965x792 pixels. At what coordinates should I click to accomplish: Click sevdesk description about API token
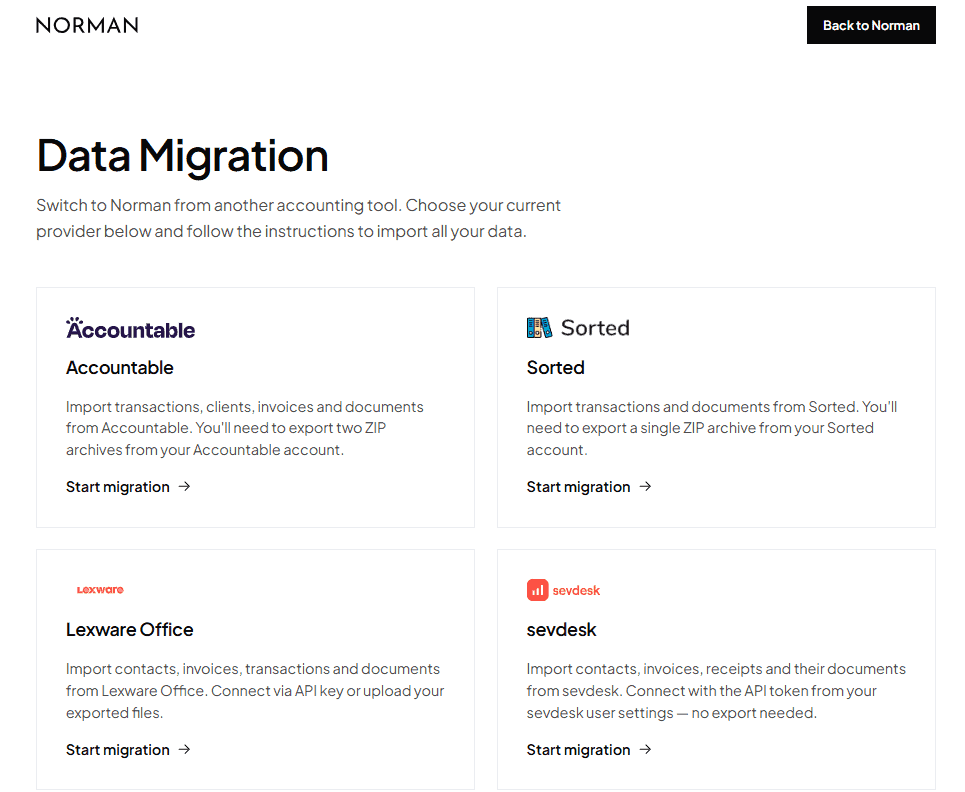[x=716, y=690]
